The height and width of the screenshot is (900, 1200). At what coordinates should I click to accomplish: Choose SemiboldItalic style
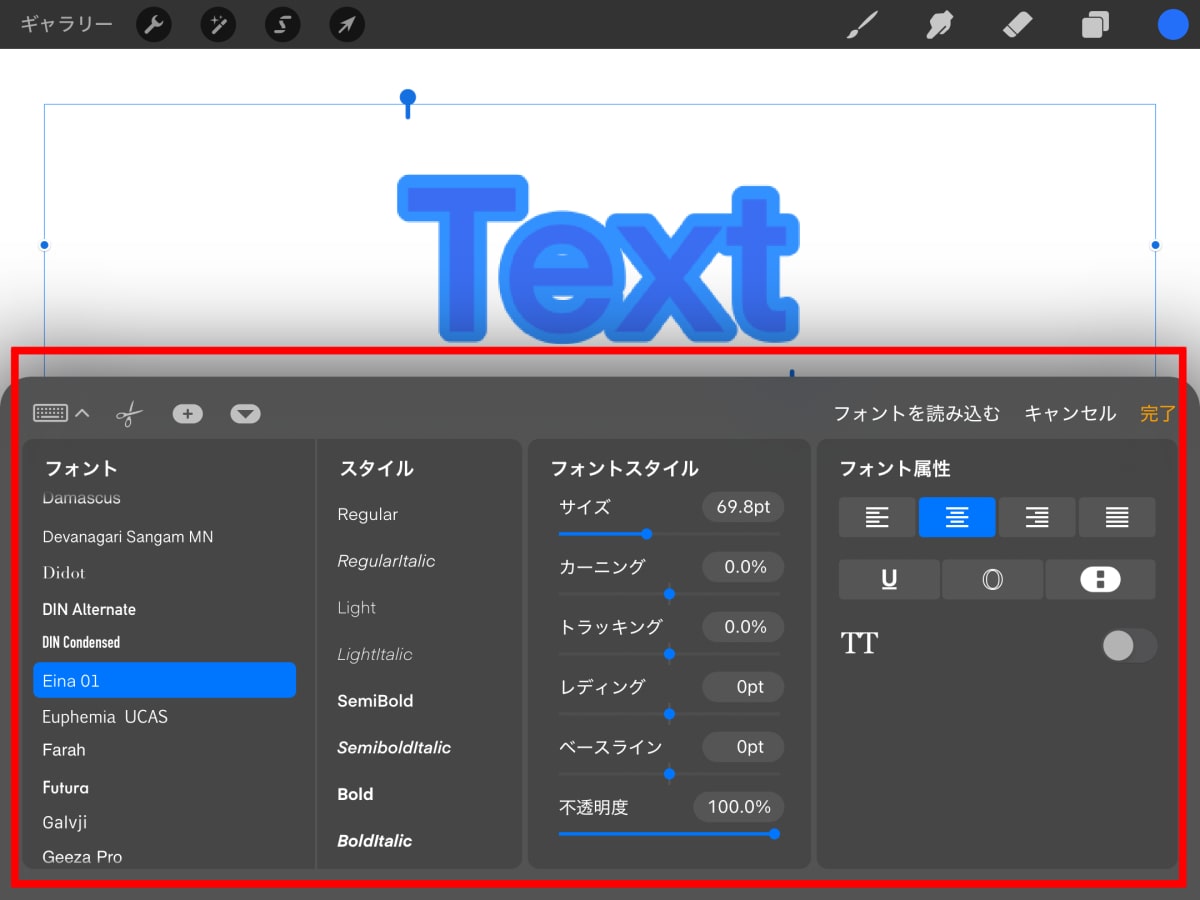pyautogui.click(x=394, y=747)
